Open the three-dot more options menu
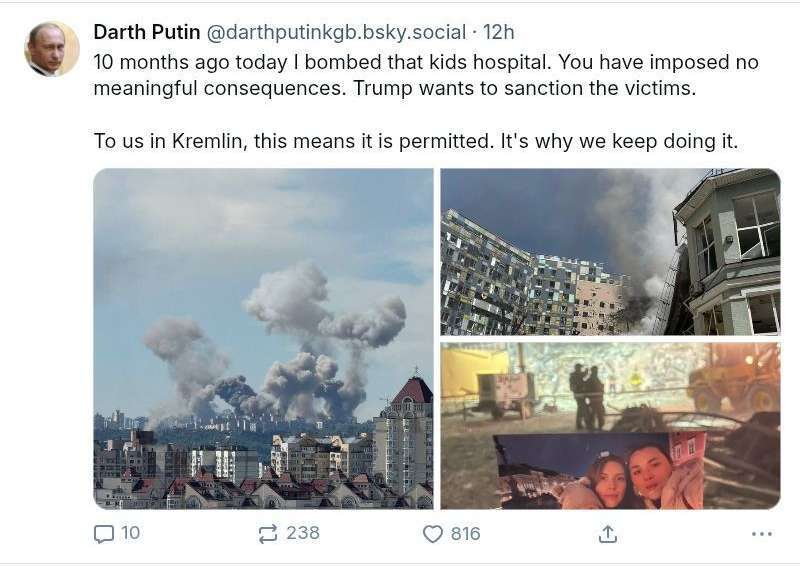Image resolution: width=800 pixels, height=566 pixels. pos(762,534)
